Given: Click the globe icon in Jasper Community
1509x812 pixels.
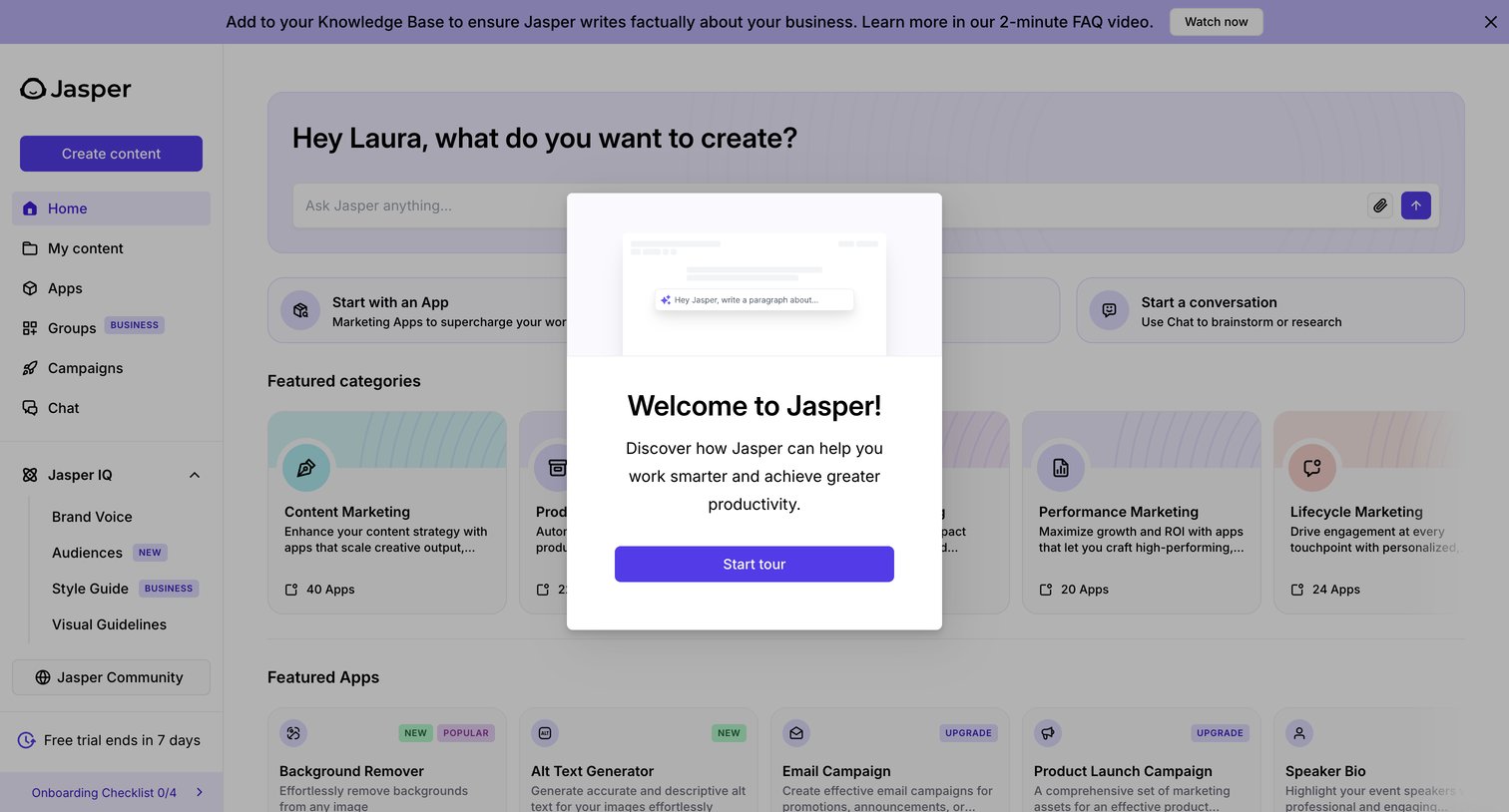Looking at the screenshot, I should (x=43, y=677).
